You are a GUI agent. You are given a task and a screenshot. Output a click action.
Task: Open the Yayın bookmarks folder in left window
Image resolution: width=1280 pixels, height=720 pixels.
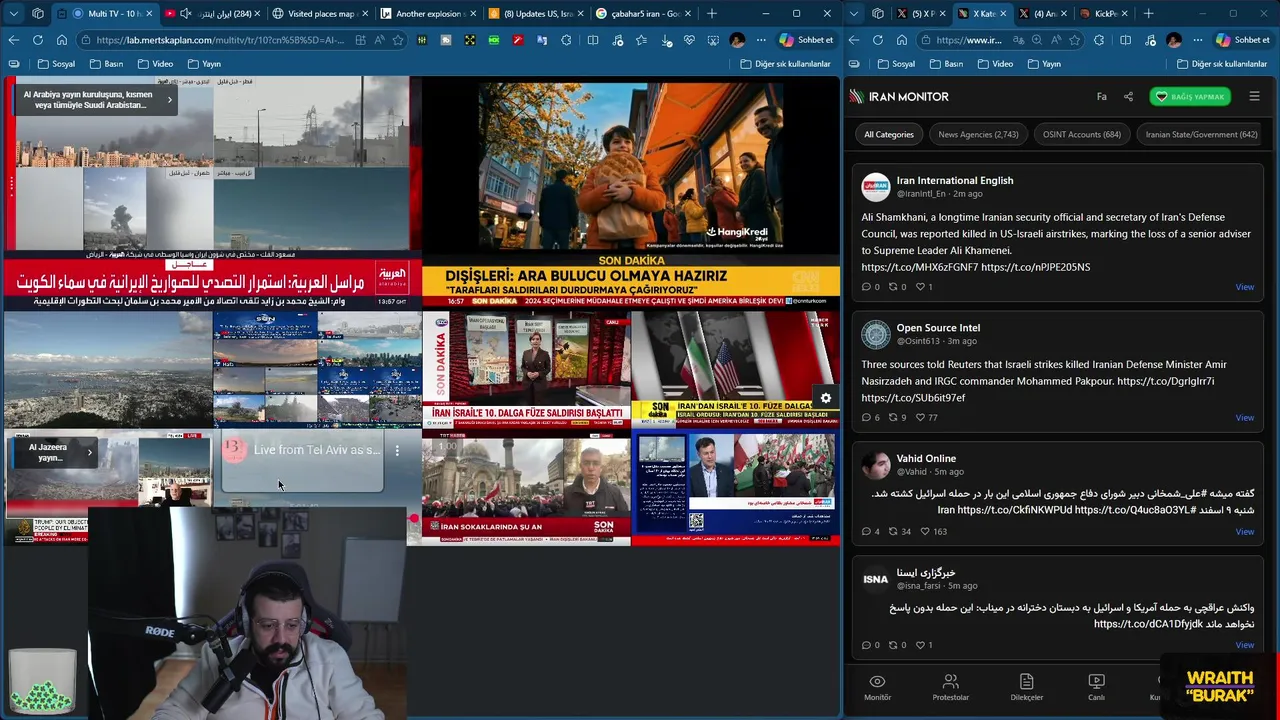pyautogui.click(x=204, y=64)
